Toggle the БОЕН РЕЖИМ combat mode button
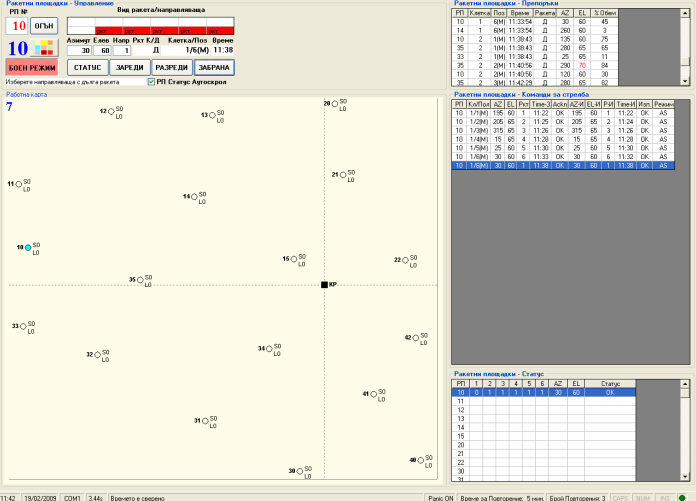 pos(32,67)
